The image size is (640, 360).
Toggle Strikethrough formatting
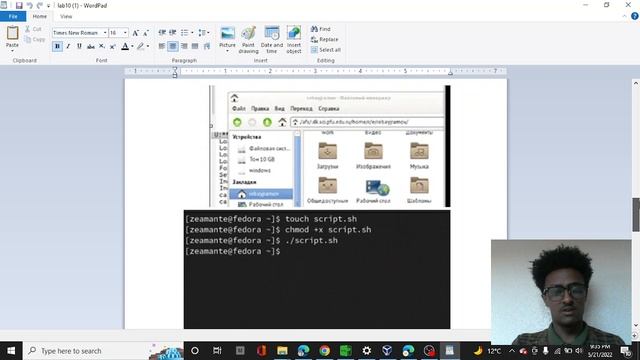pyautogui.click(x=91, y=47)
